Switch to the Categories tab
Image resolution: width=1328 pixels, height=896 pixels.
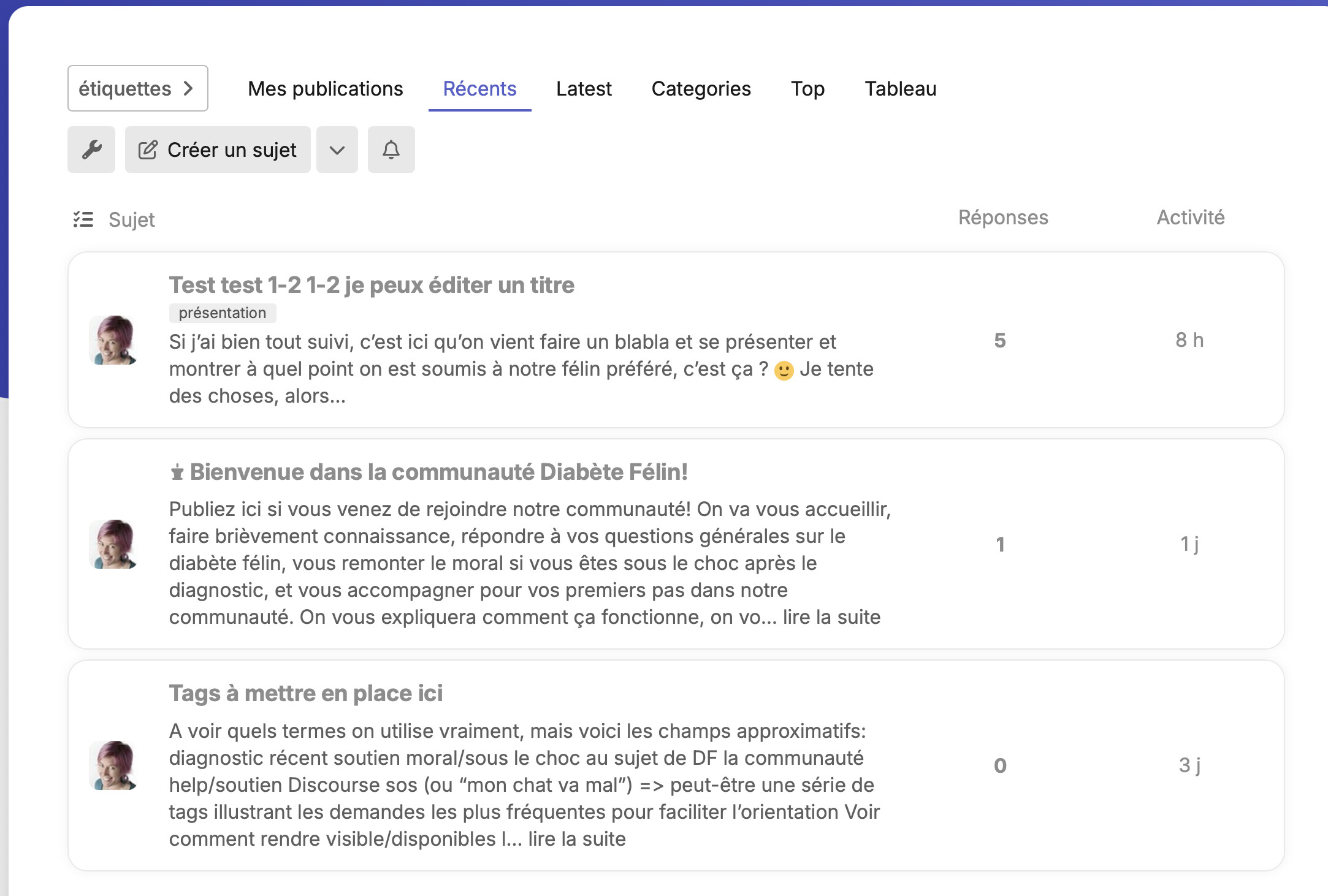pyautogui.click(x=701, y=89)
